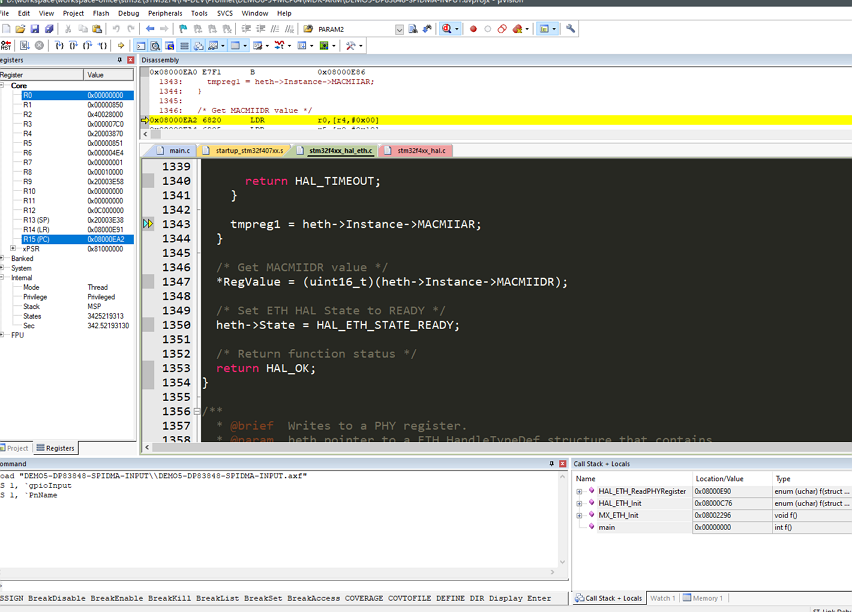Screen dimensions: 852x612
Task: Step over the current line
Action: pyautogui.click(x=73, y=46)
